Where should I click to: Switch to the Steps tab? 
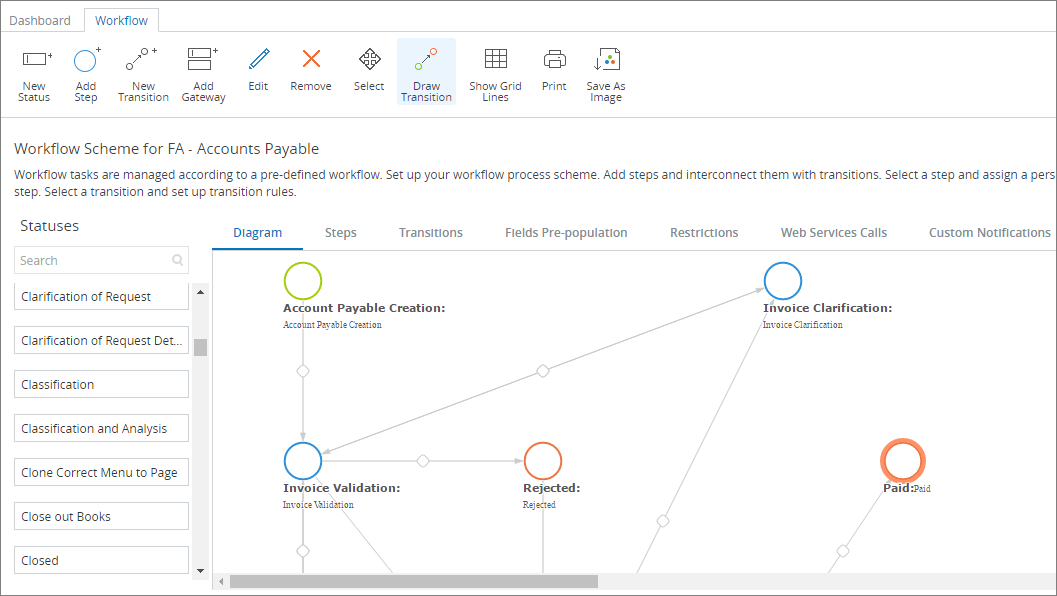coord(340,232)
